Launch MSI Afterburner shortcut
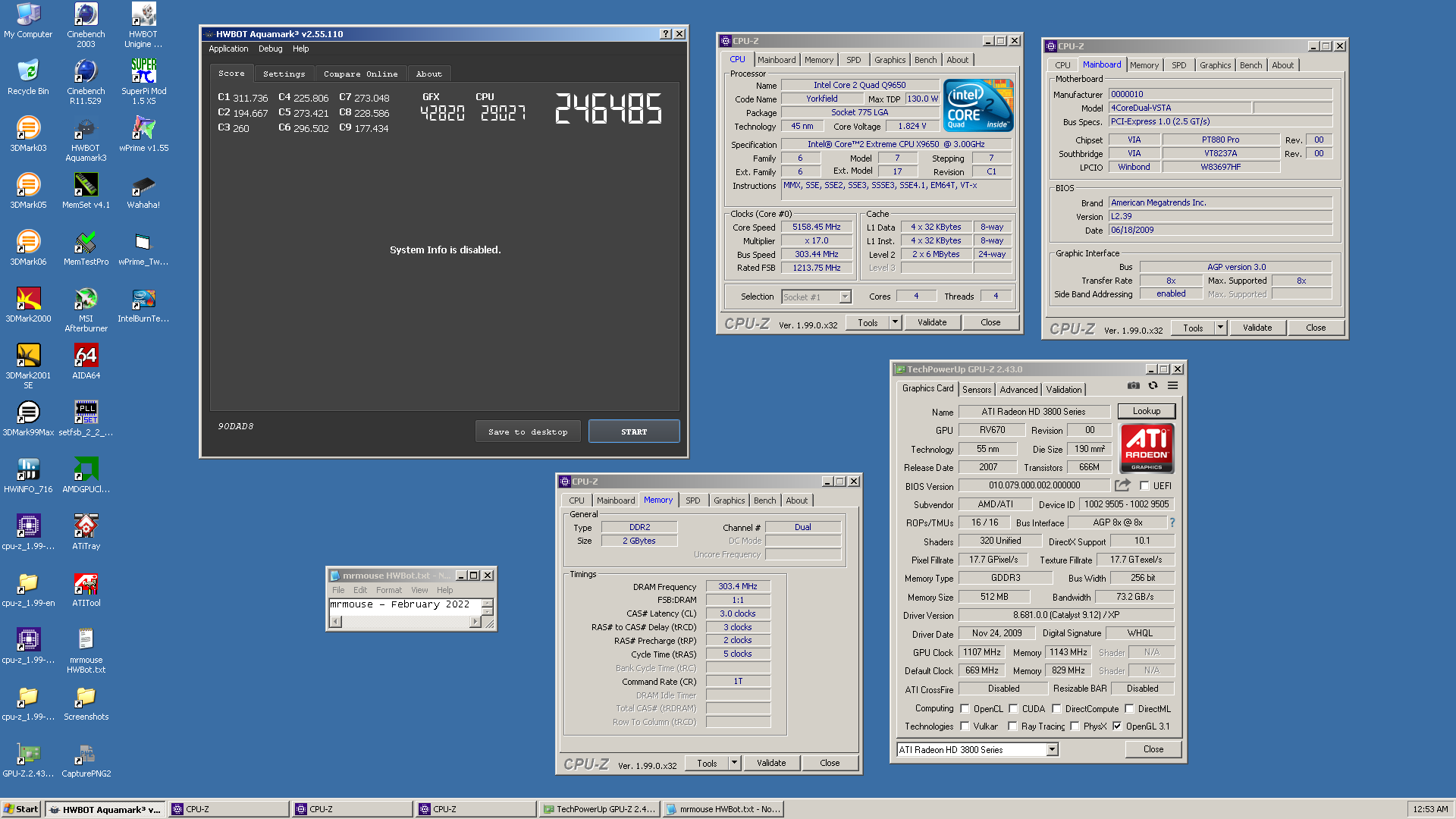The width and height of the screenshot is (1456, 819). (86, 309)
